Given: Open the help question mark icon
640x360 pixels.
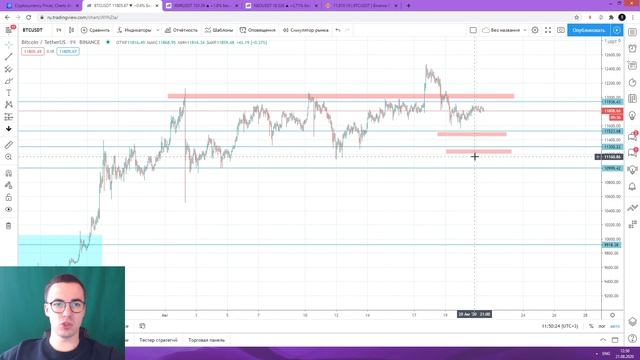Looking at the screenshot, I should [x=632, y=338].
